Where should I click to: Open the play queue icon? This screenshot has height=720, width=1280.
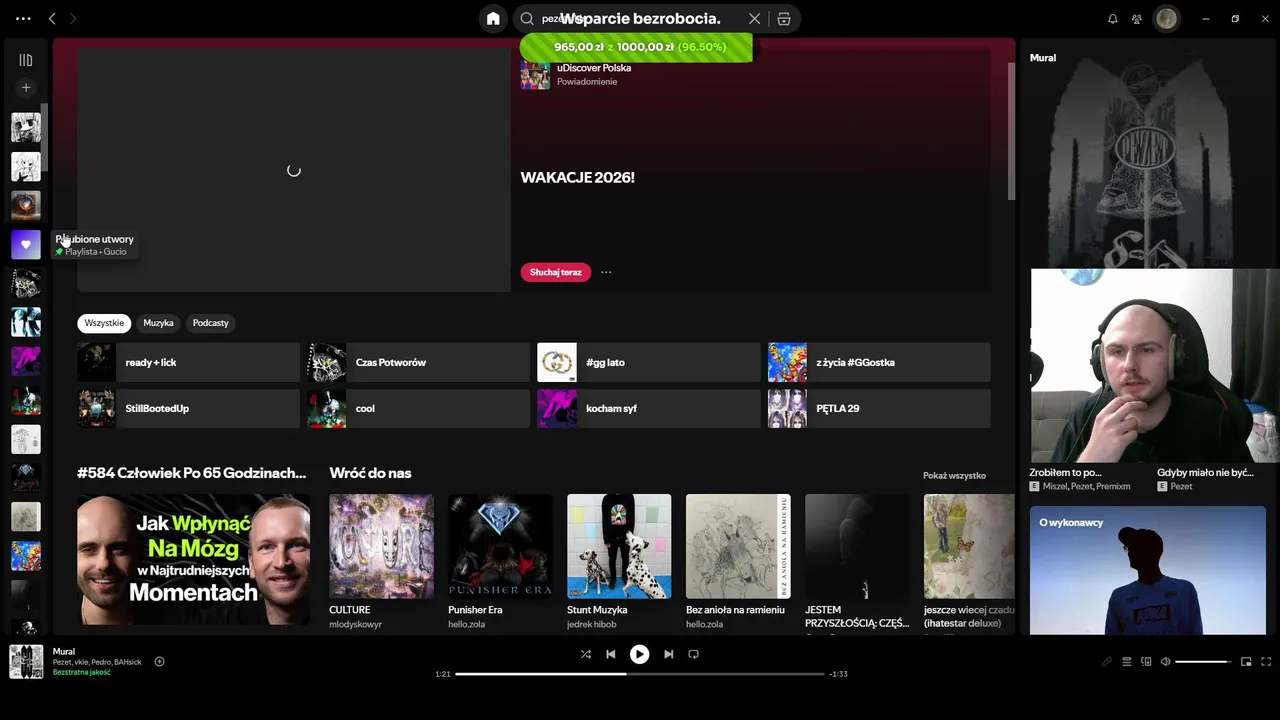click(1126, 661)
